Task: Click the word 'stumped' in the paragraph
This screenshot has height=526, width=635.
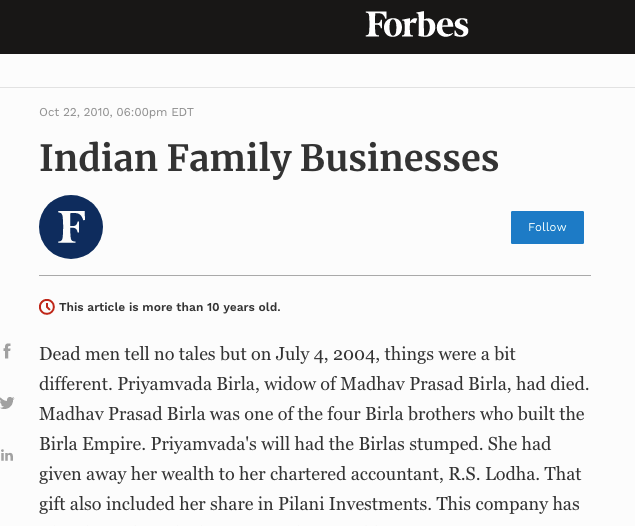Action: point(443,444)
